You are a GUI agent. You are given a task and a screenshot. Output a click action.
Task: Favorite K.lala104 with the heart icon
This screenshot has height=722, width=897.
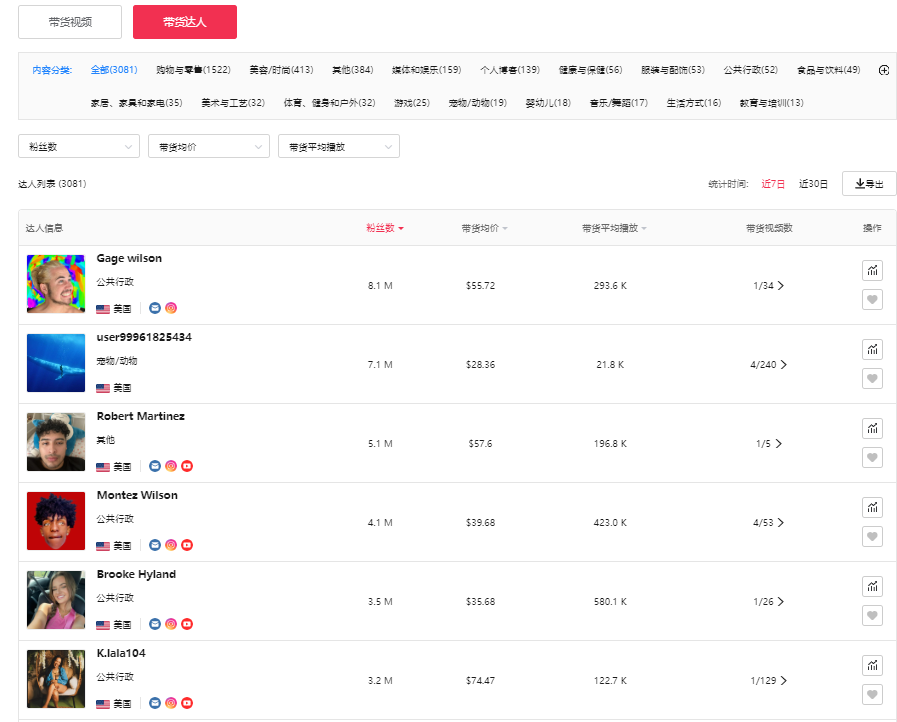[x=872, y=694]
